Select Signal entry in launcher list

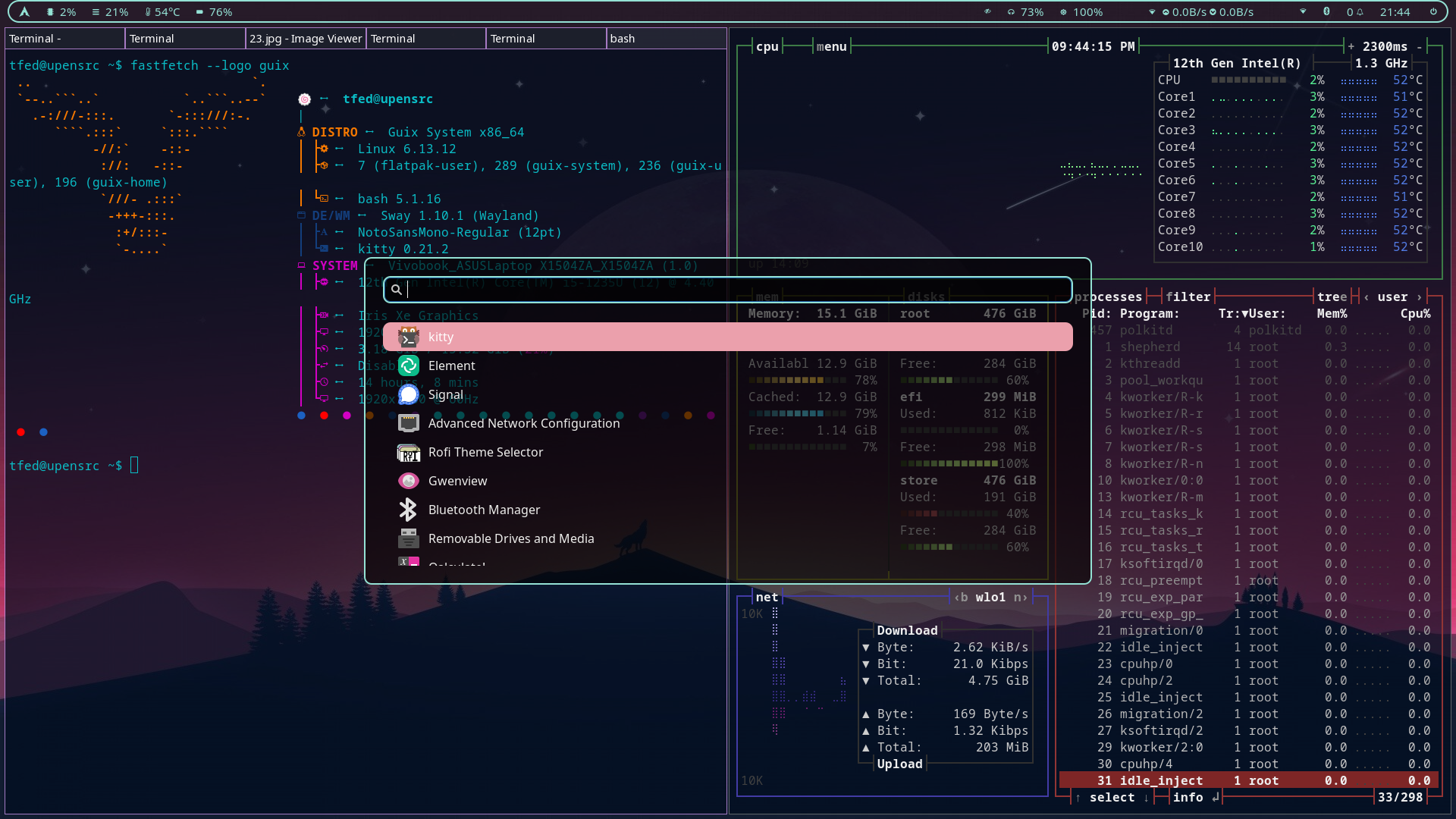coord(728,394)
